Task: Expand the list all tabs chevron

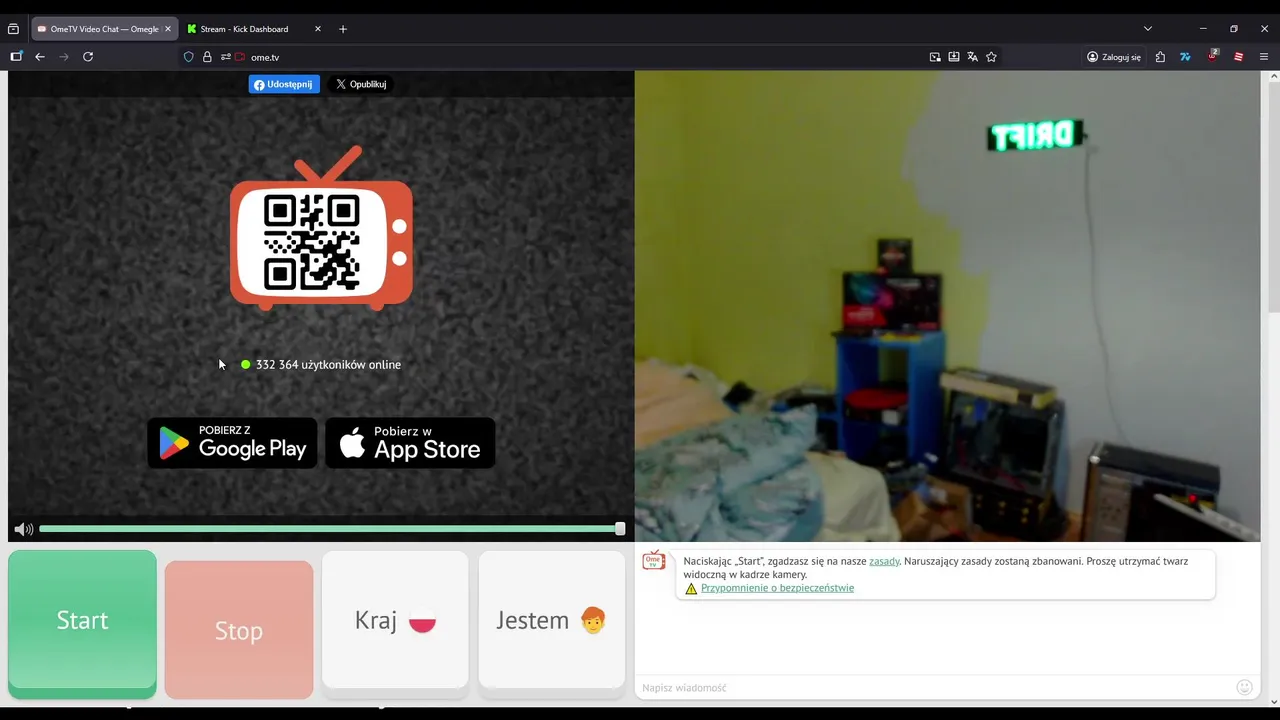Action: (1148, 29)
